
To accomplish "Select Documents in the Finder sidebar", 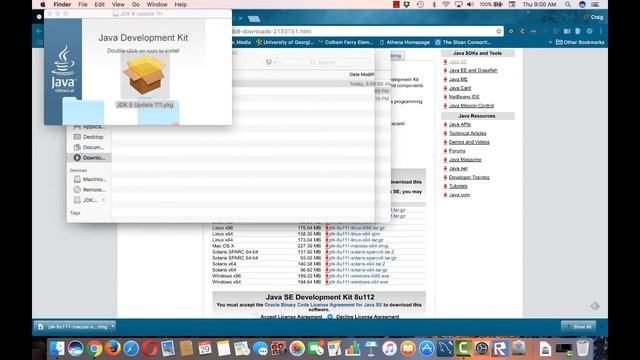I will (89, 147).
